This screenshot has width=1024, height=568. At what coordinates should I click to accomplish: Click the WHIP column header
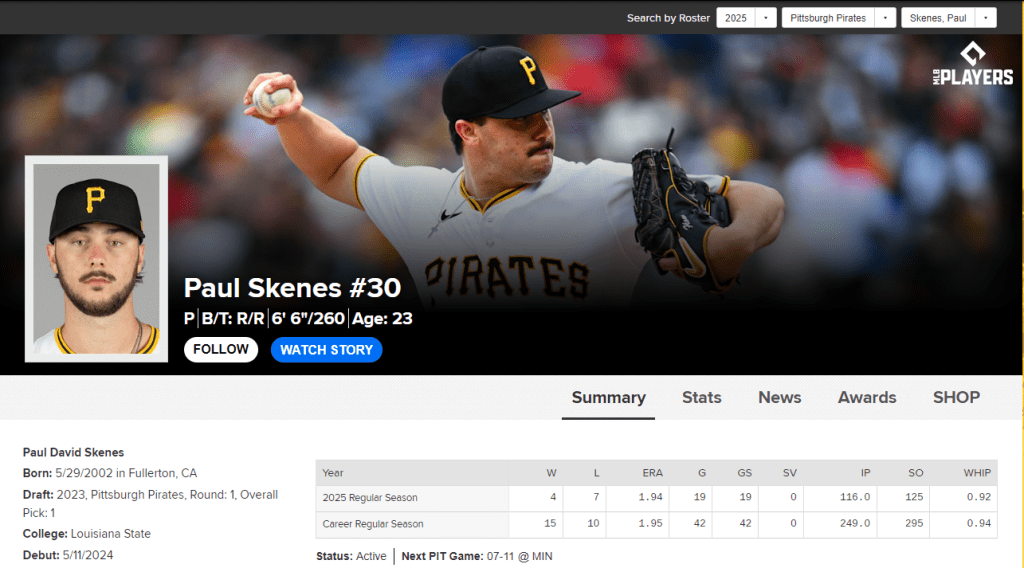(x=977, y=473)
